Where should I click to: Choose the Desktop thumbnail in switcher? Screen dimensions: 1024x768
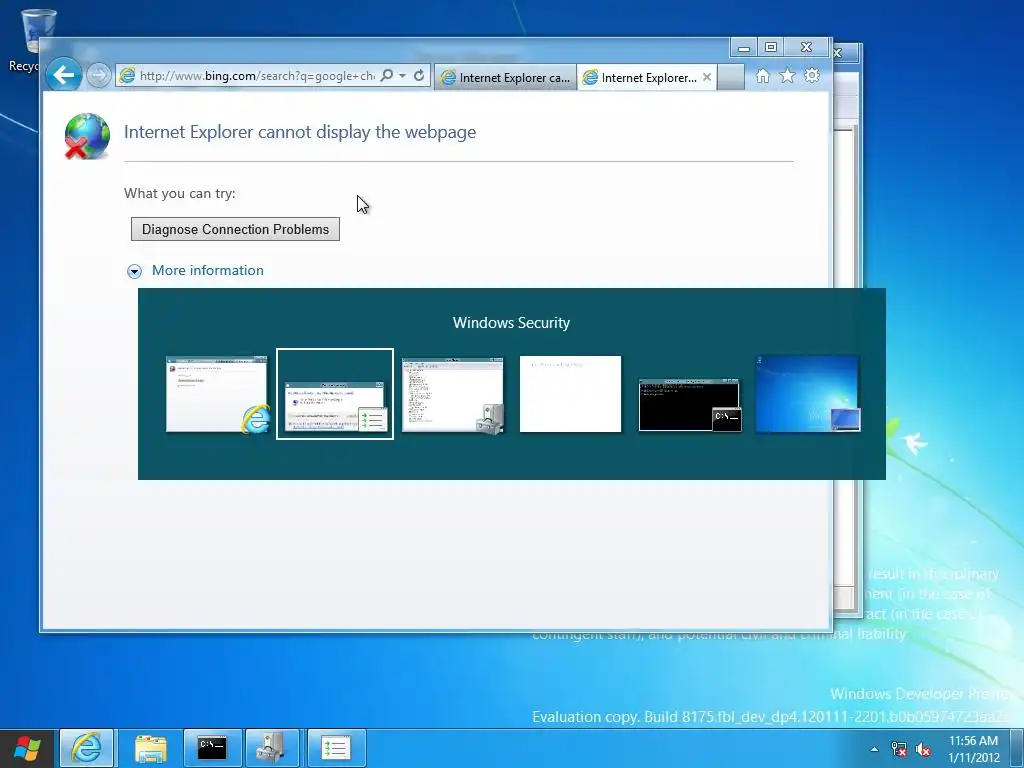click(x=808, y=394)
